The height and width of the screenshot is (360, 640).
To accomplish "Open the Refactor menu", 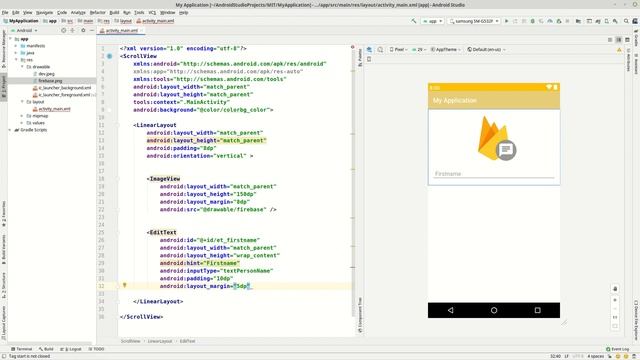I will pyautogui.click(x=97, y=13).
